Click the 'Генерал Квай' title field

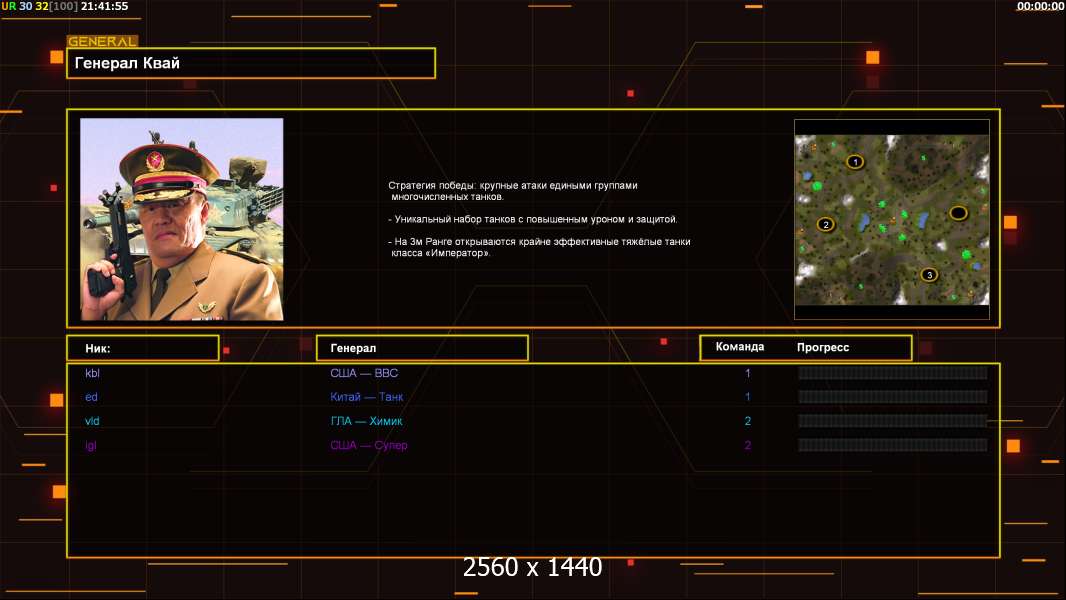point(251,63)
